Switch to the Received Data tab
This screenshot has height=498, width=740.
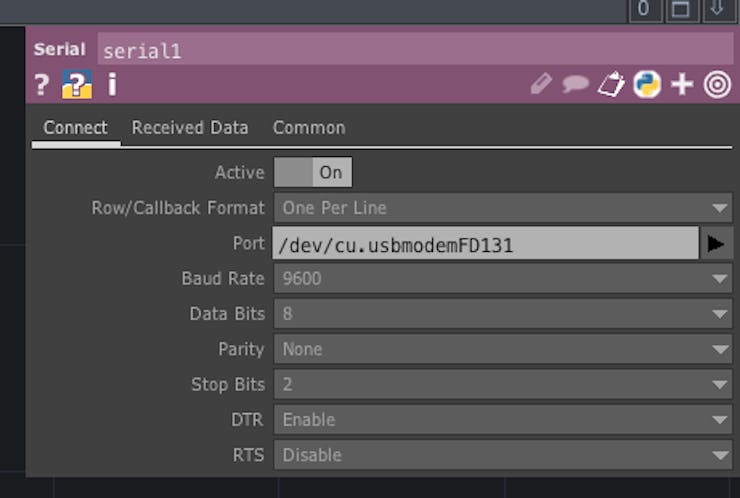[190, 128]
